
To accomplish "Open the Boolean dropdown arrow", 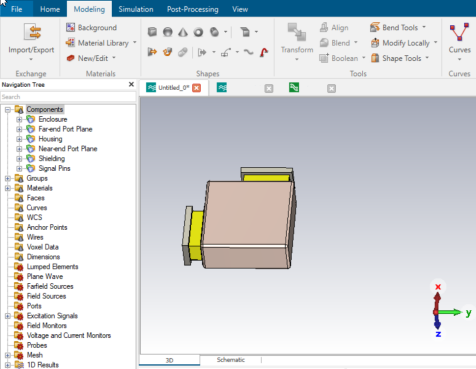I will click(364, 58).
